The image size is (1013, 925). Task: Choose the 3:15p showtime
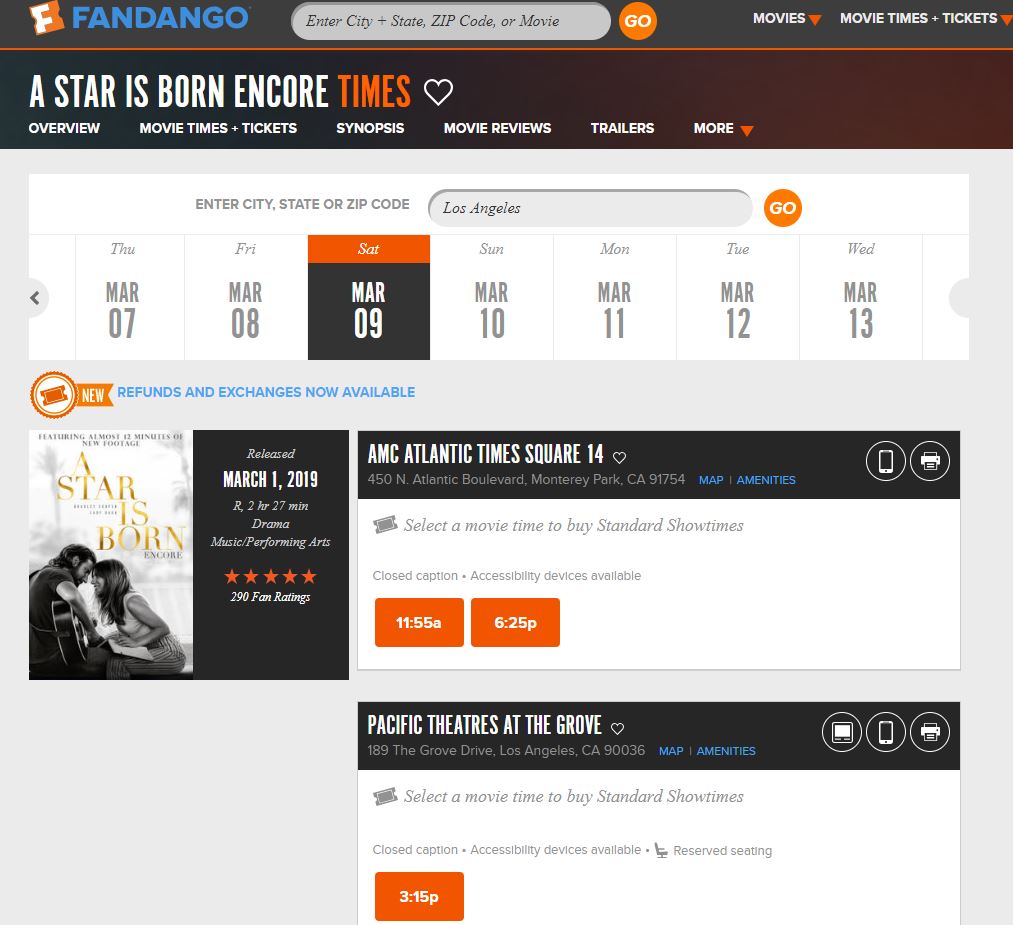(x=419, y=897)
